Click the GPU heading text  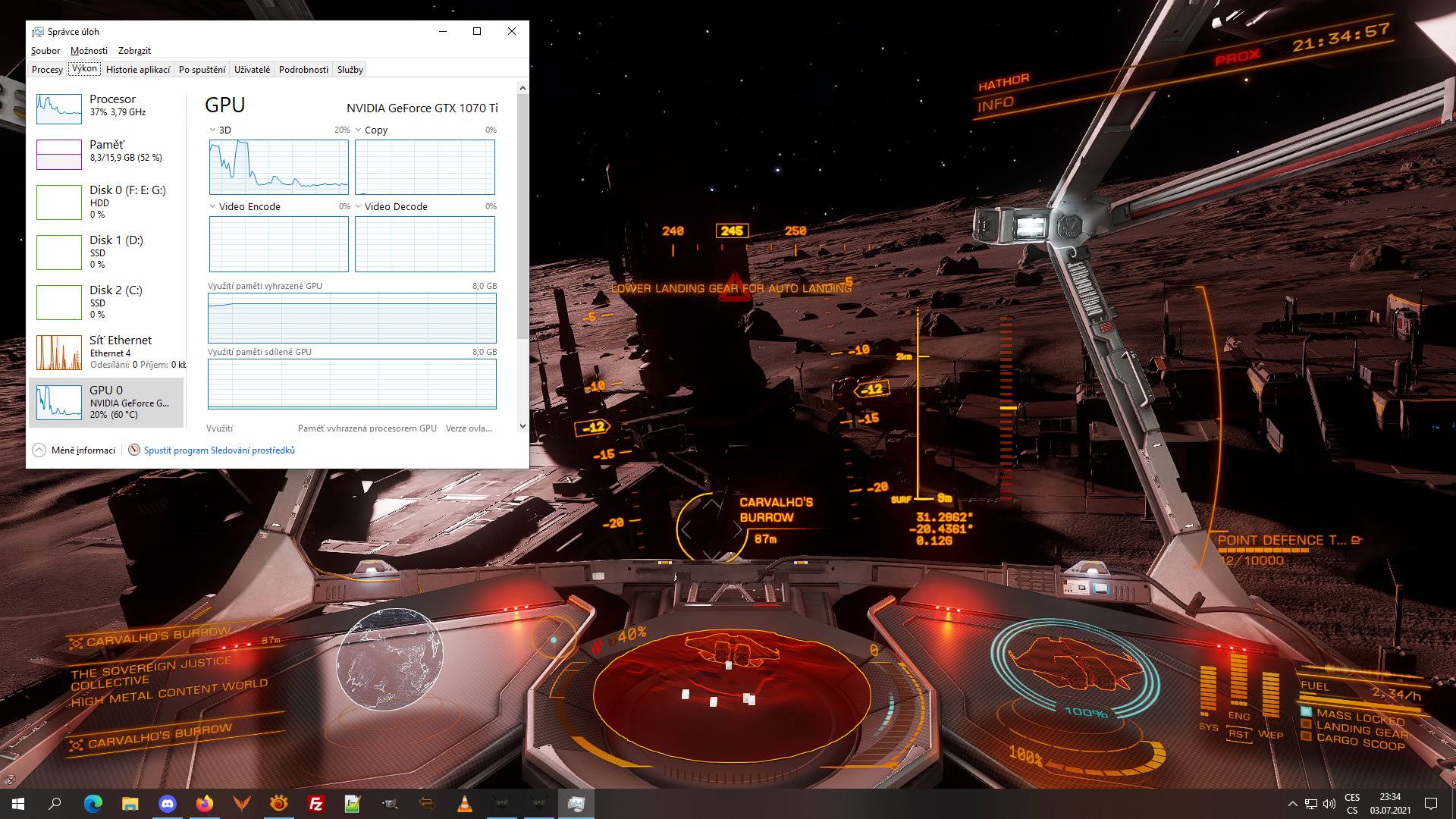point(225,105)
